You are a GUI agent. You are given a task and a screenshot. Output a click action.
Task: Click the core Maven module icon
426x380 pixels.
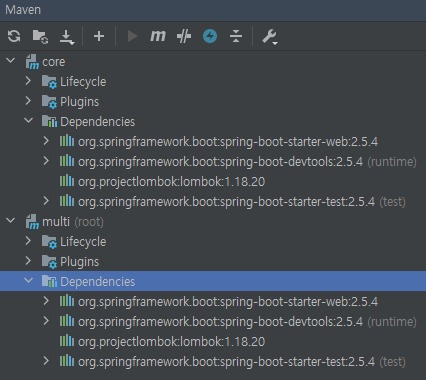[x=32, y=62]
